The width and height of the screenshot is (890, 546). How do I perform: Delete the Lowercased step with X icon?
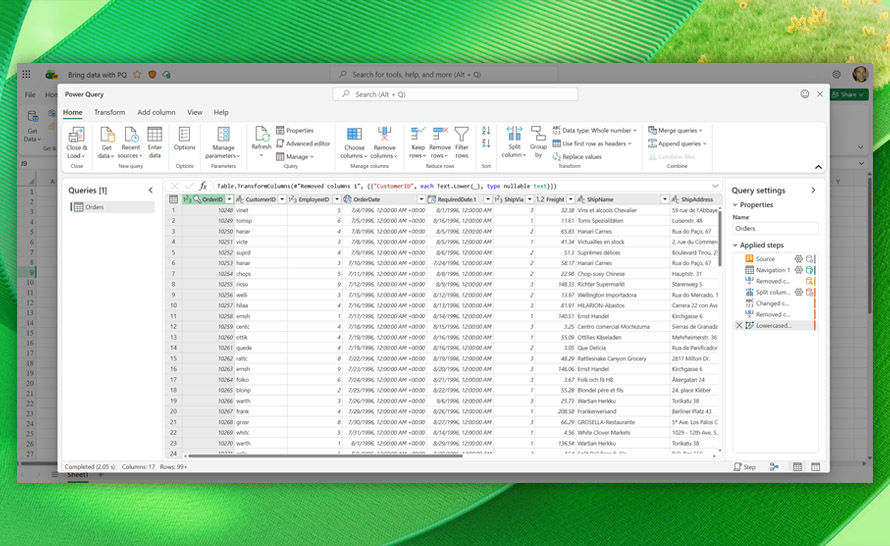point(739,325)
